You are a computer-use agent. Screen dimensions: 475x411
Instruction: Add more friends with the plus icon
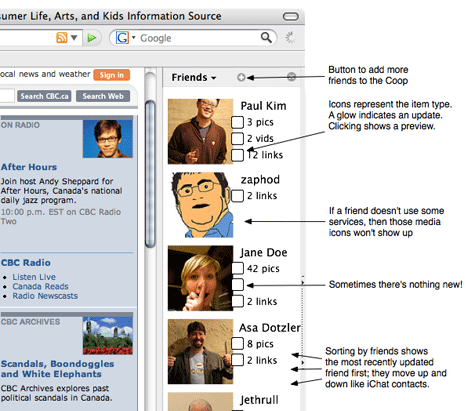coord(241,77)
